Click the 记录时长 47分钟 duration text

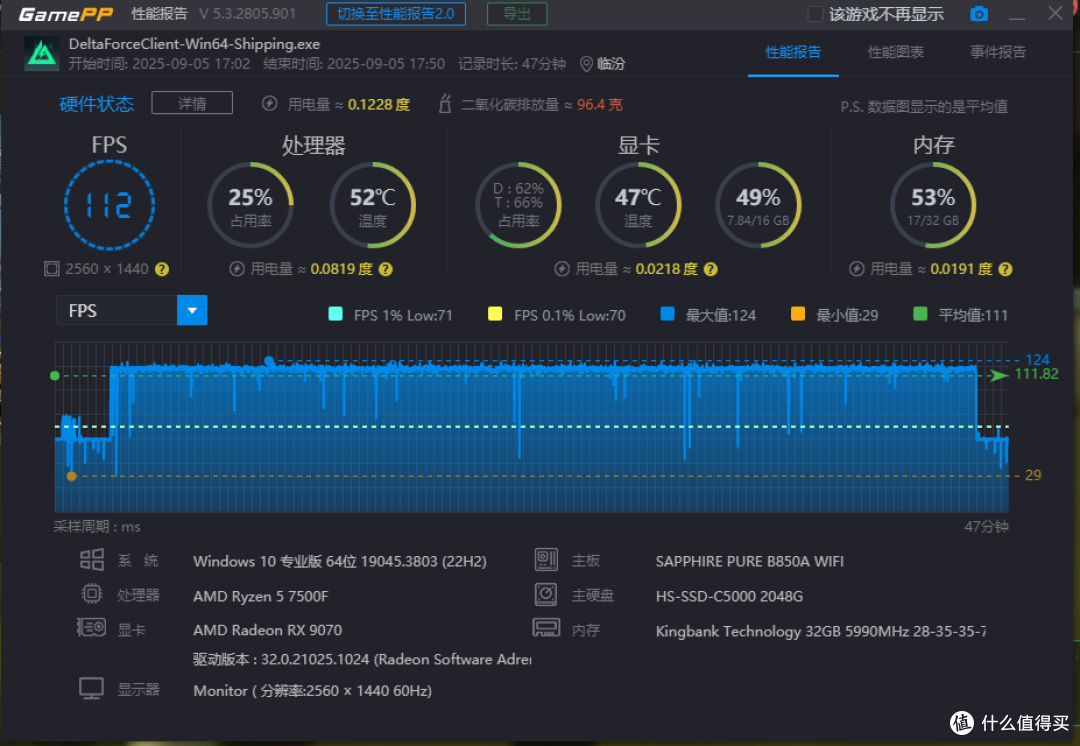point(512,64)
